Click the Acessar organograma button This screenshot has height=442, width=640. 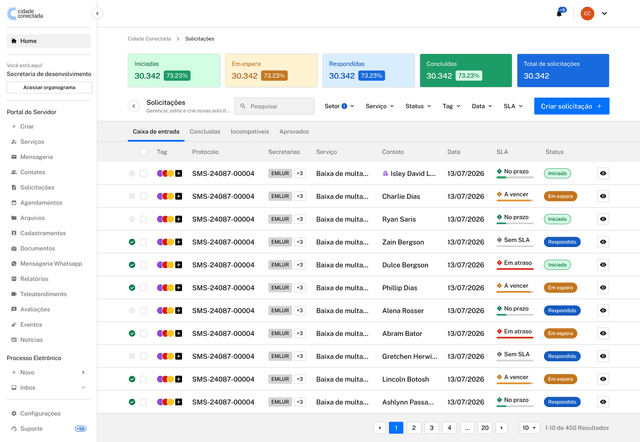[x=49, y=87]
